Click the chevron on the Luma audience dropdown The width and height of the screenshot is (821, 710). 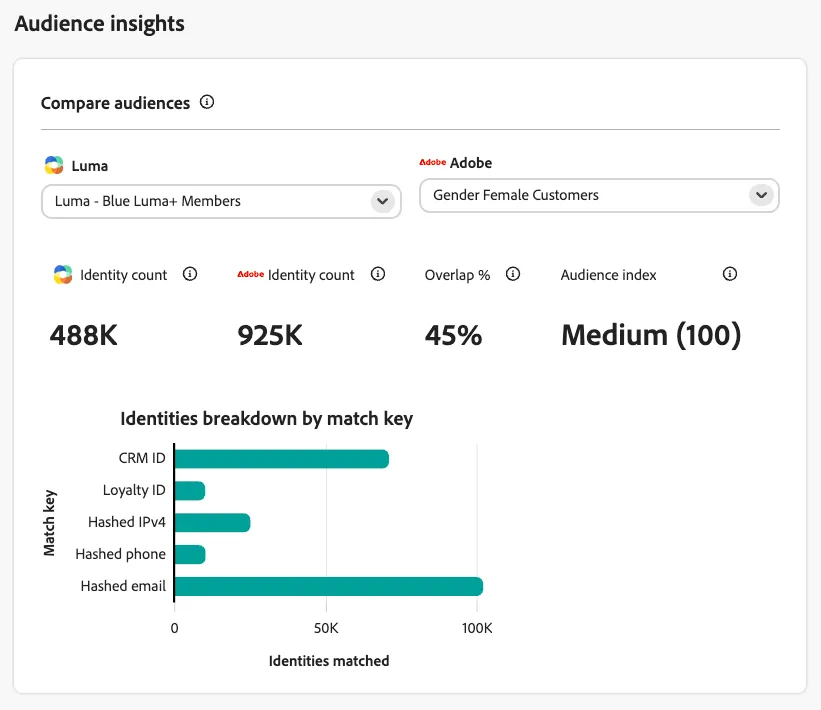point(383,201)
